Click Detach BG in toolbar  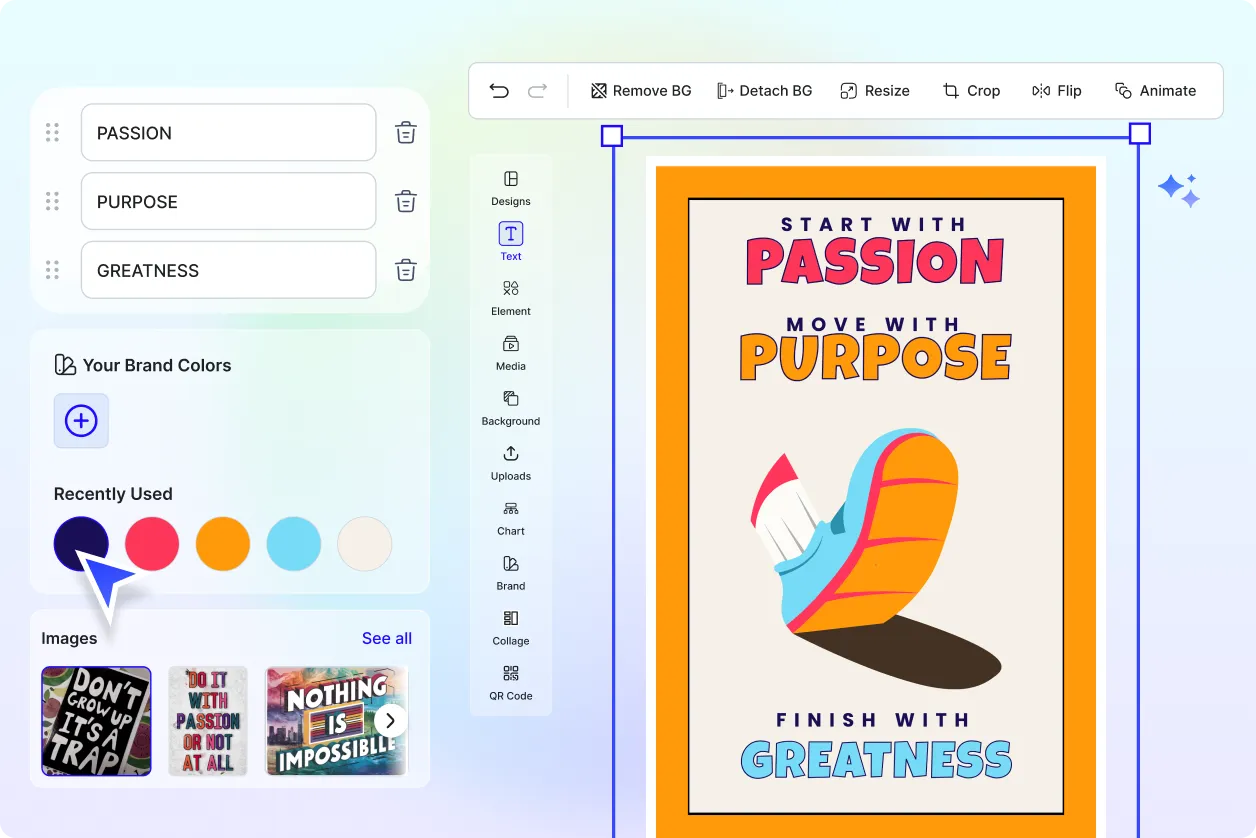764,91
